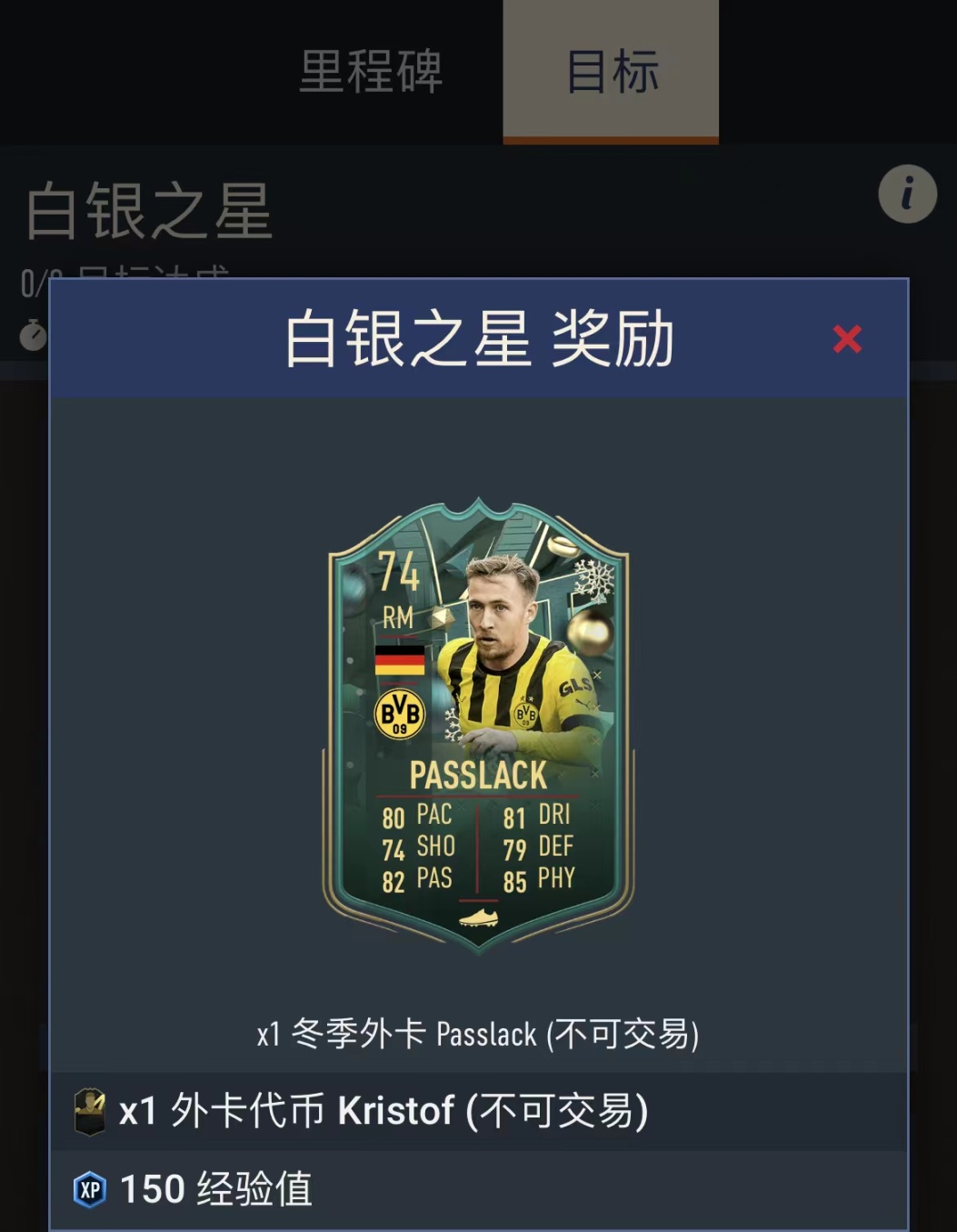Click the XP badge icon
The height and width of the screenshot is (1232, 957).
[x=89, y=1189]
